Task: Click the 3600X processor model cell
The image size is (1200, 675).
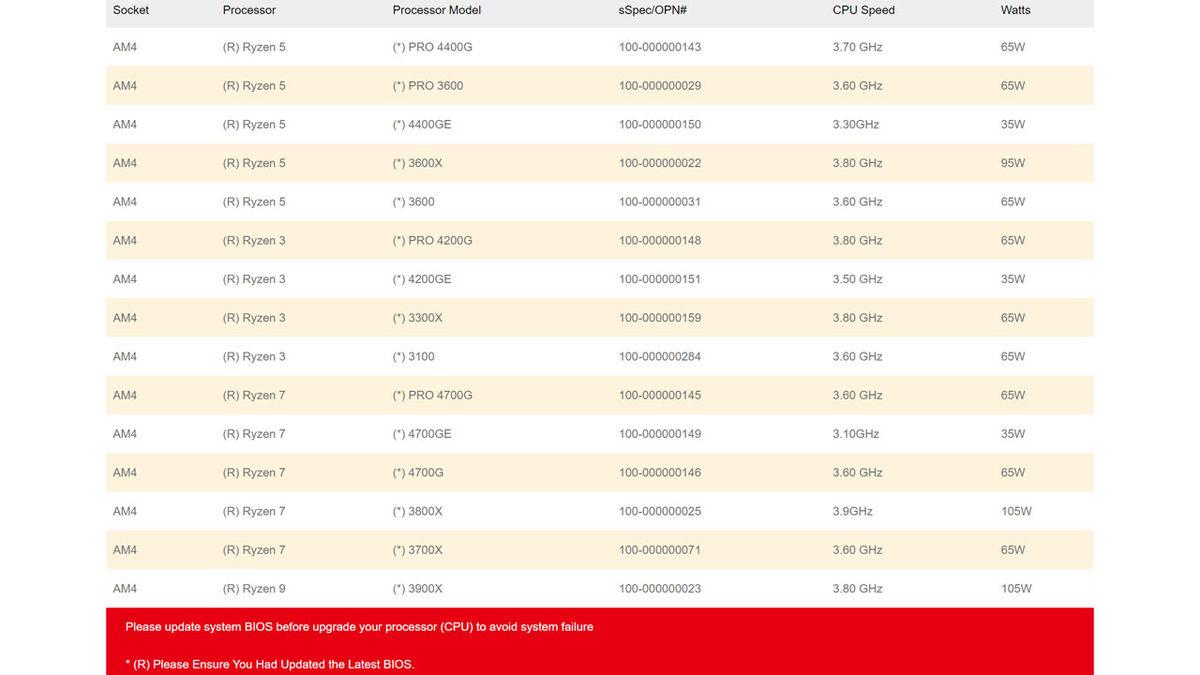Action: coord(417,163)
